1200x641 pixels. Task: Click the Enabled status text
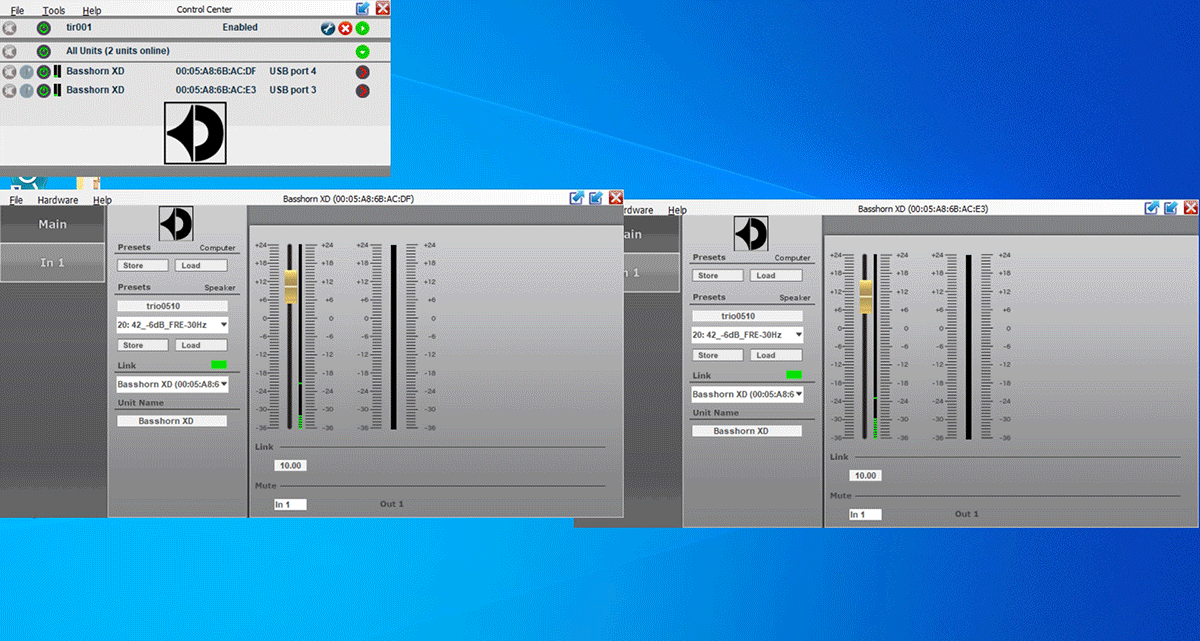coord(240,28)
